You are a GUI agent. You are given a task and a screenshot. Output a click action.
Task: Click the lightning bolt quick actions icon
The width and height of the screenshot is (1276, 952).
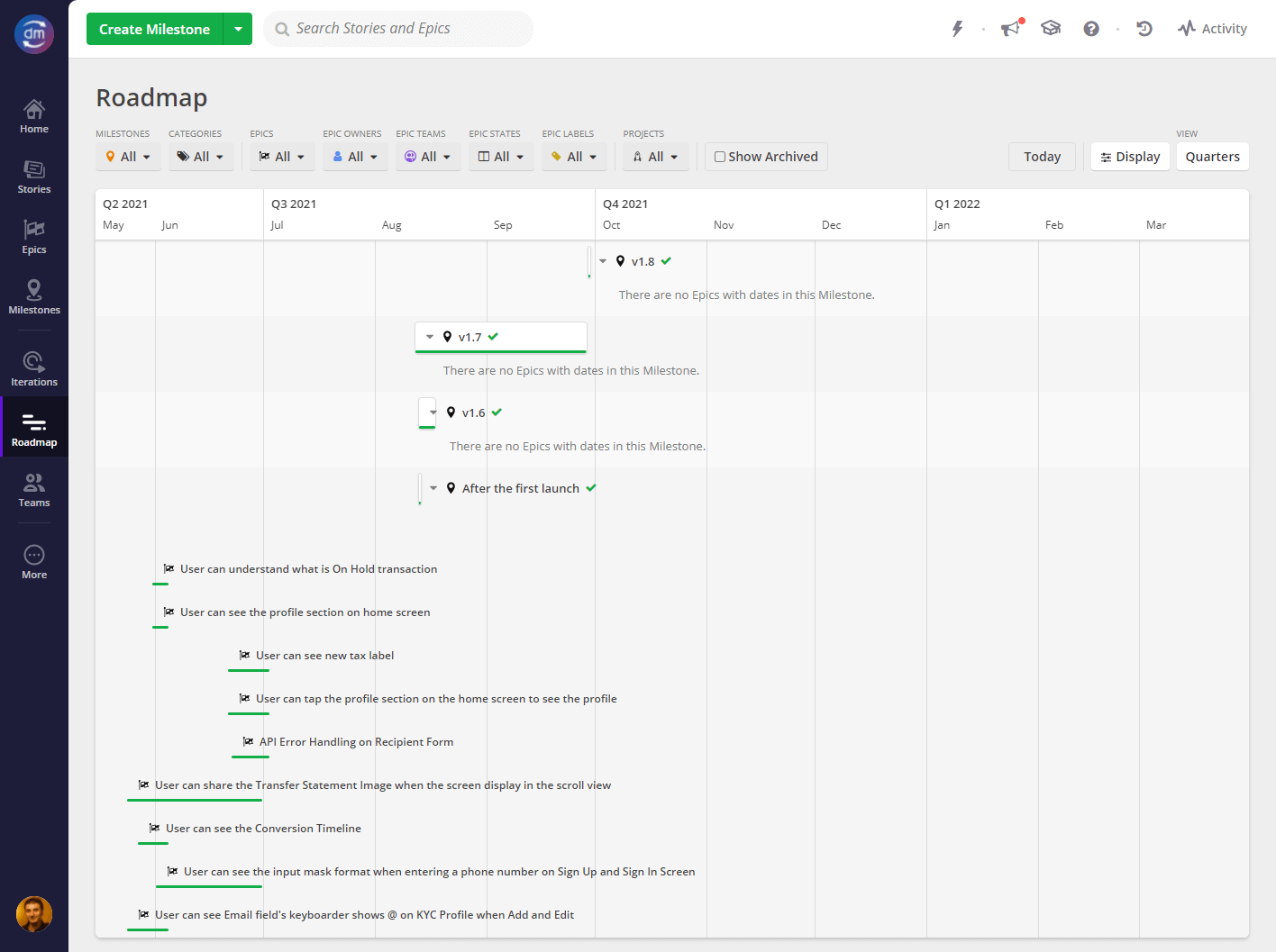[x=957, y=29]
